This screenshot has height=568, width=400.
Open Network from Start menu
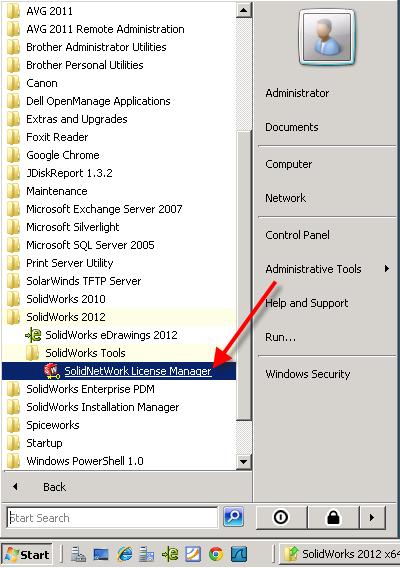[286, 198]
